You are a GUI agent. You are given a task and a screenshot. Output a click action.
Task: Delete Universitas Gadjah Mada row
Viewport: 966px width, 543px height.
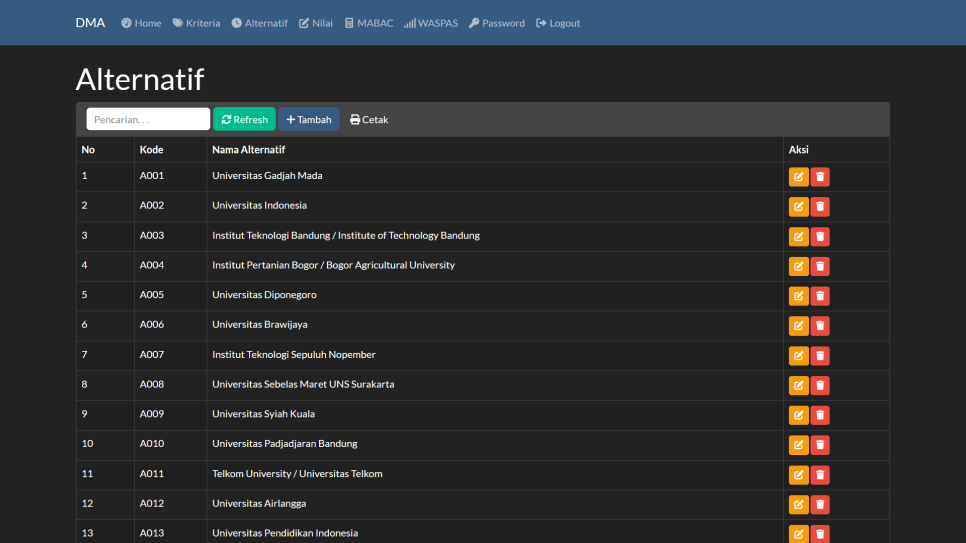tap(820, 177)
